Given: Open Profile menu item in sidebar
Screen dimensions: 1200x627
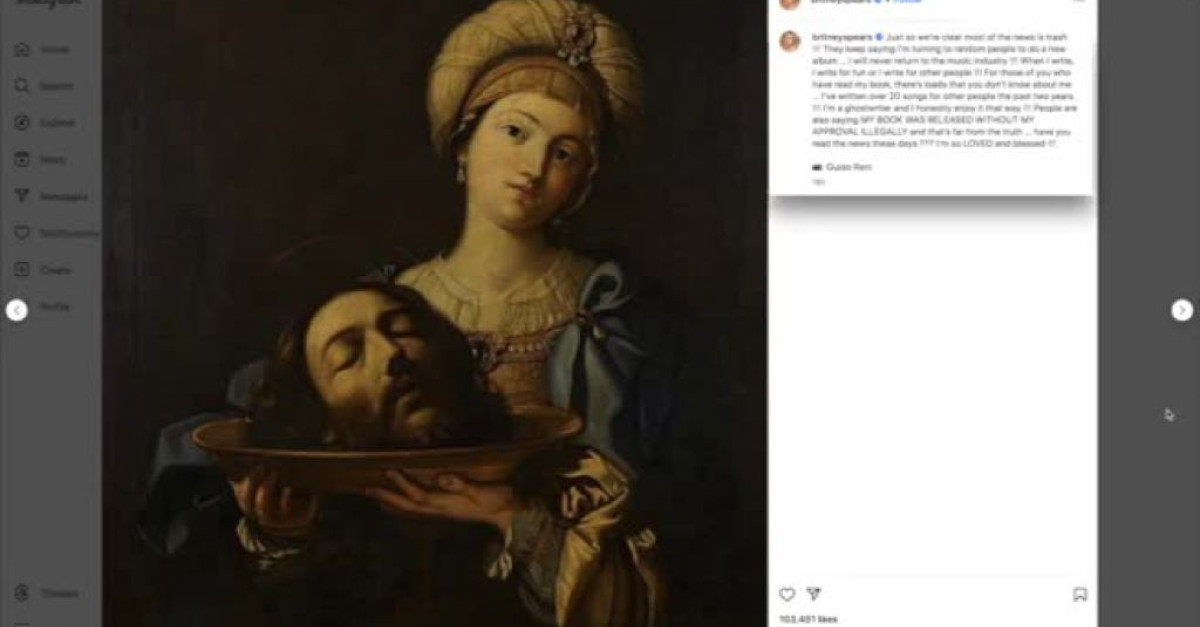Looking at the screenshot, I should 54,306.
